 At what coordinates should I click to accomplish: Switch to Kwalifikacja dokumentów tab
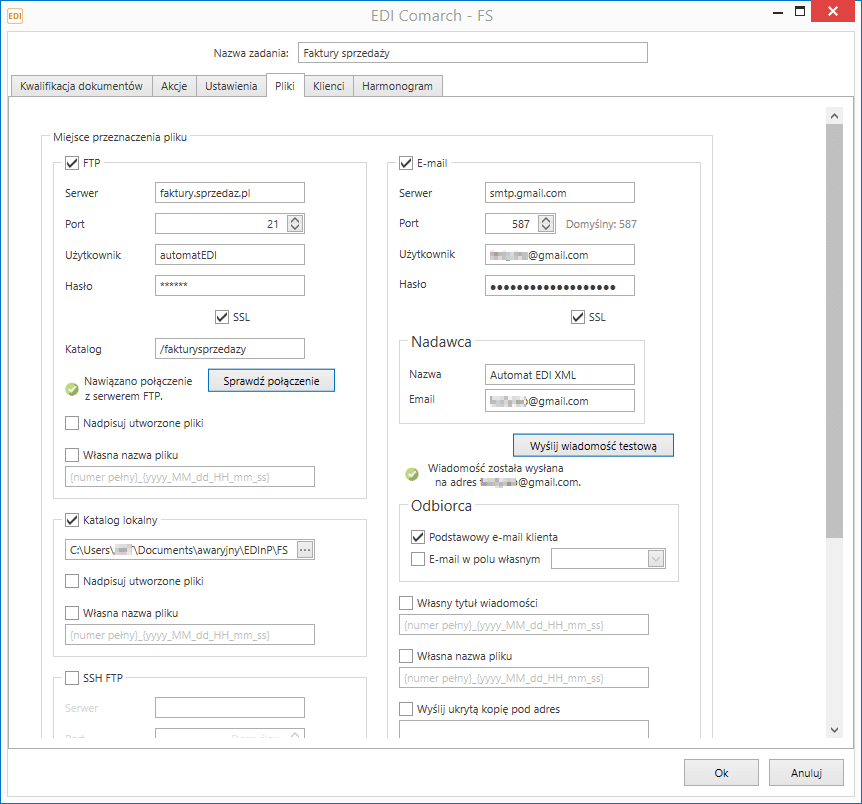tap(81, 86)
